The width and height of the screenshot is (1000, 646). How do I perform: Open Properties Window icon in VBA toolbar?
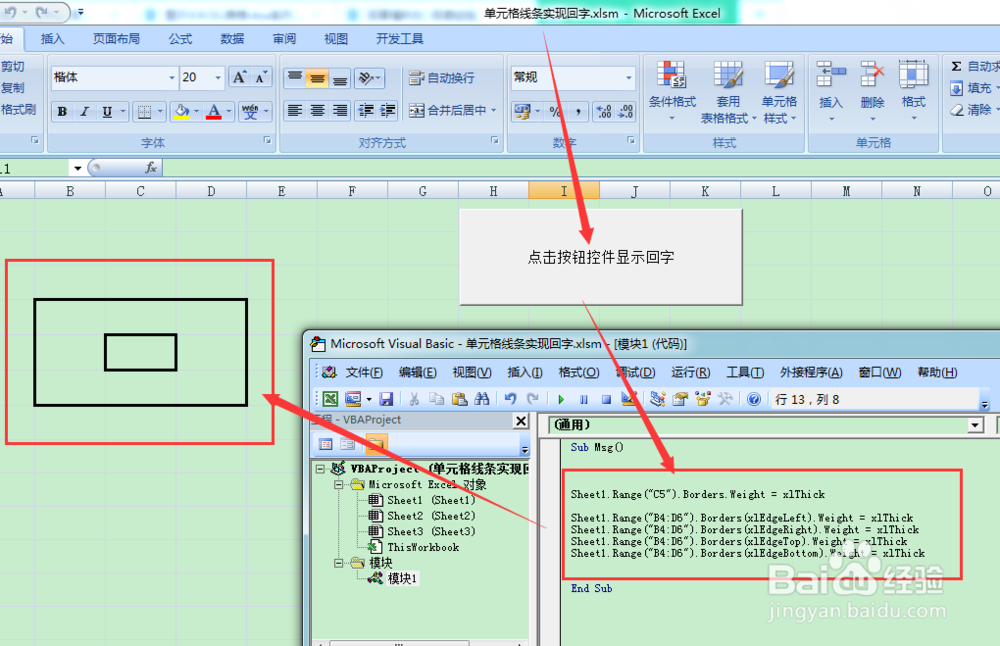pos(680,399)
